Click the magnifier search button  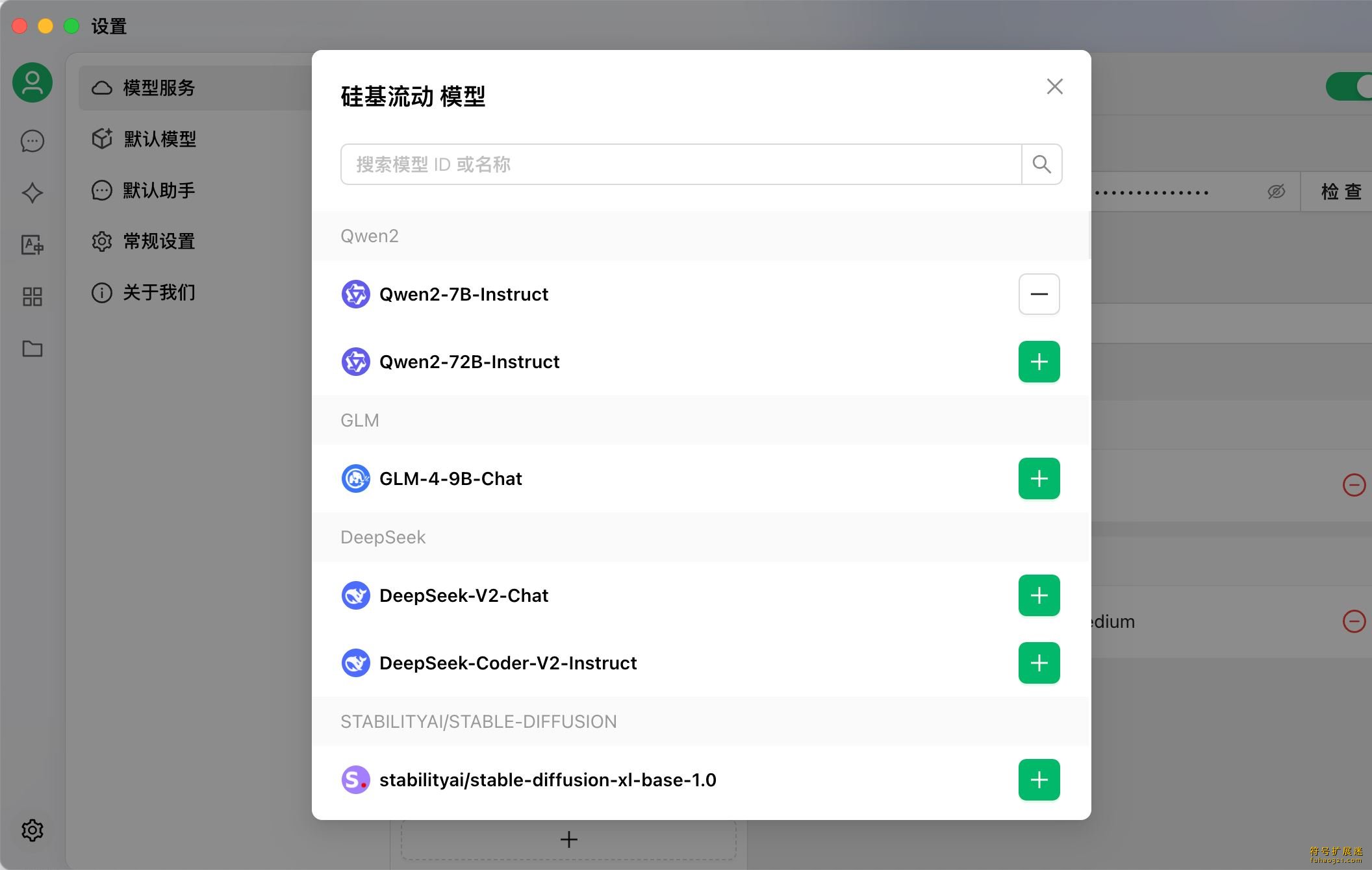pyautogui.click(x=1042, y=164)
